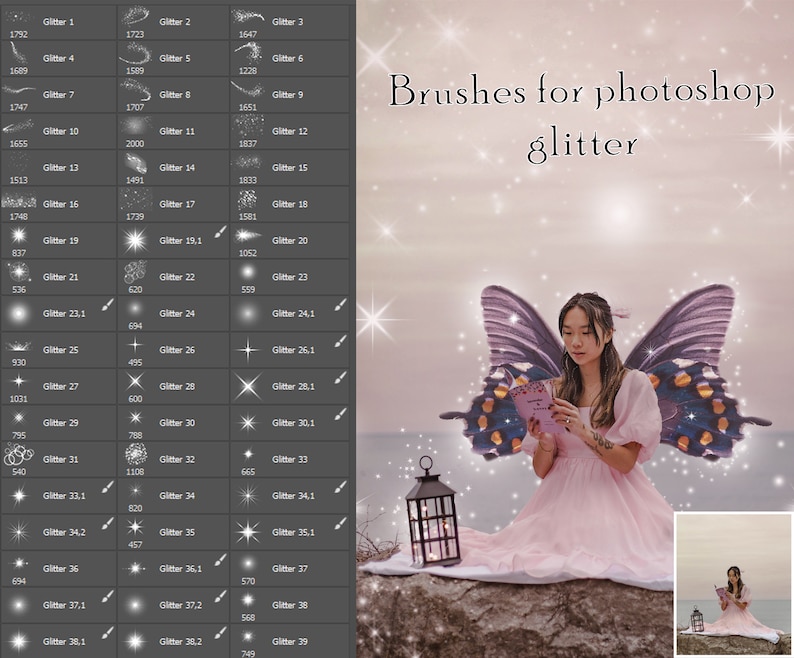The image size is (794, 658).
Task: Click the 'Glitter 24,1' label
Action: click(x=293, y=314)
